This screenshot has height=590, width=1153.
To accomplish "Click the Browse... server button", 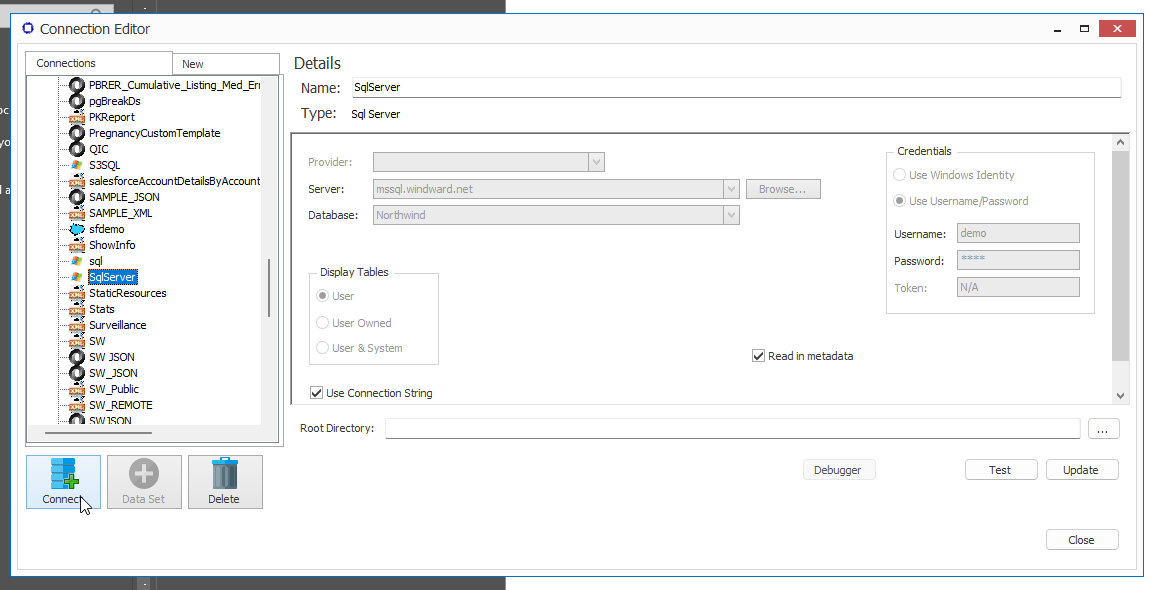I will 783,189.
